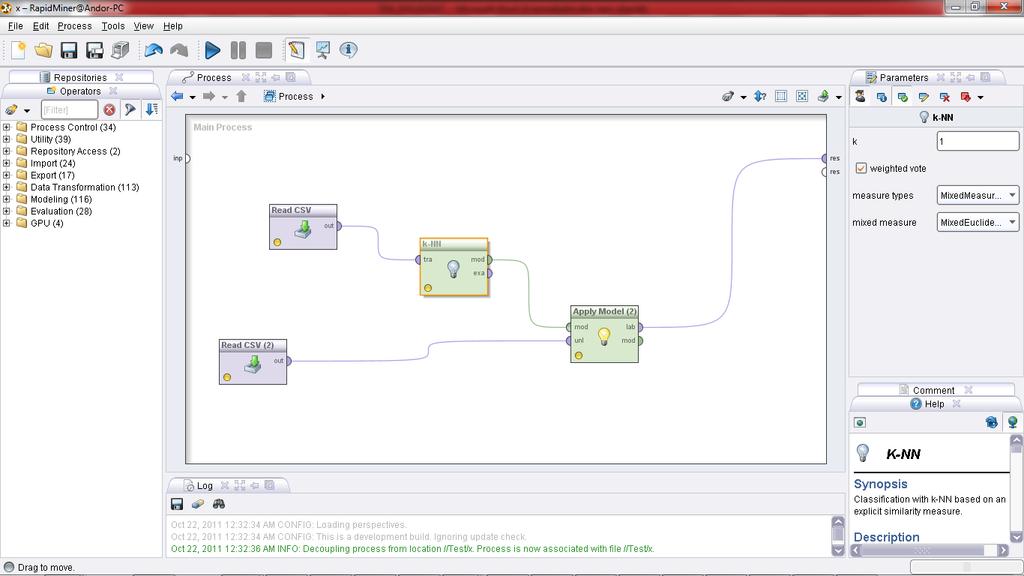Run the process with the blue play button

[212, 50]
